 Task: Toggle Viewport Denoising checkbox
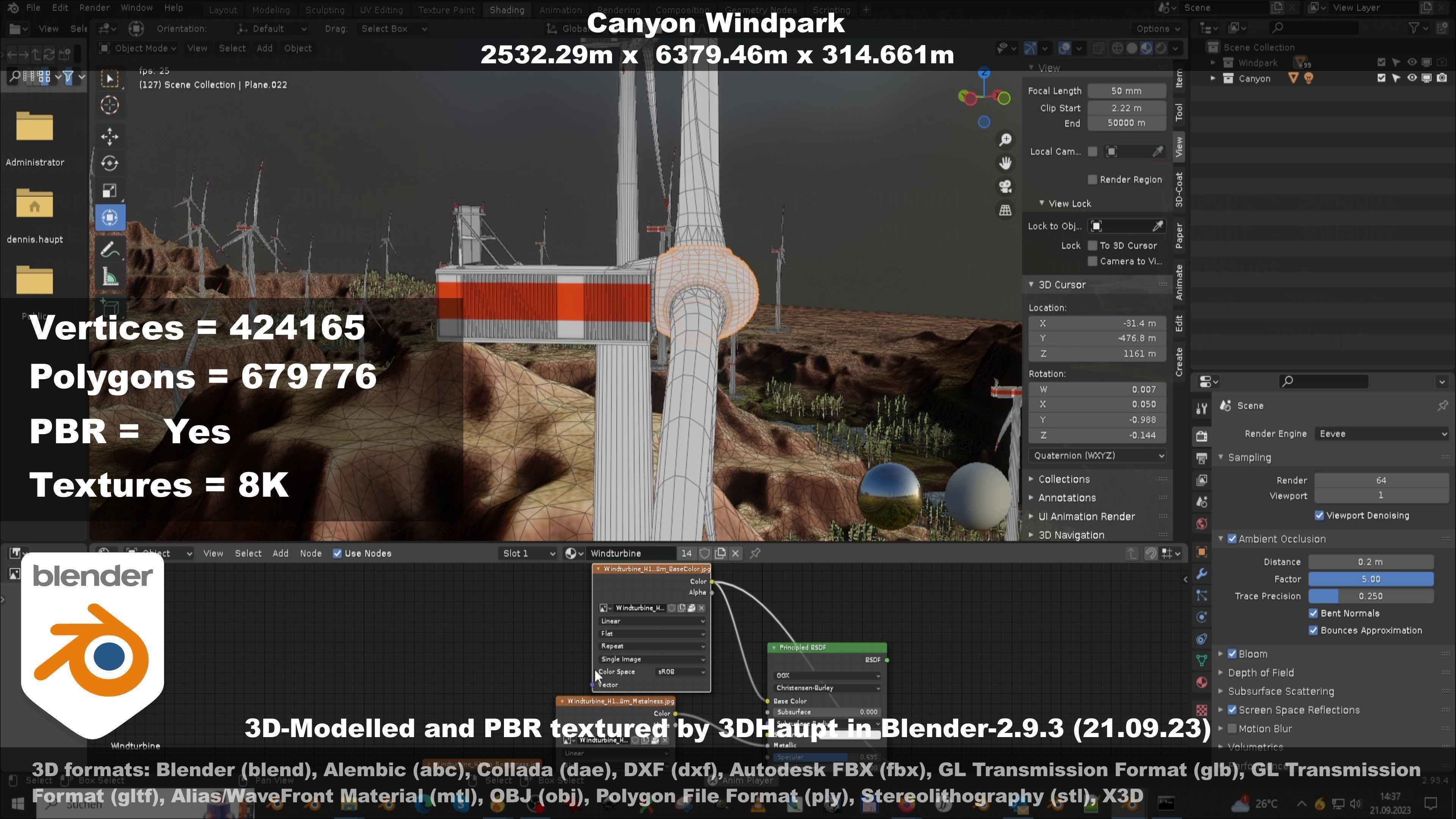(1319, 516)
